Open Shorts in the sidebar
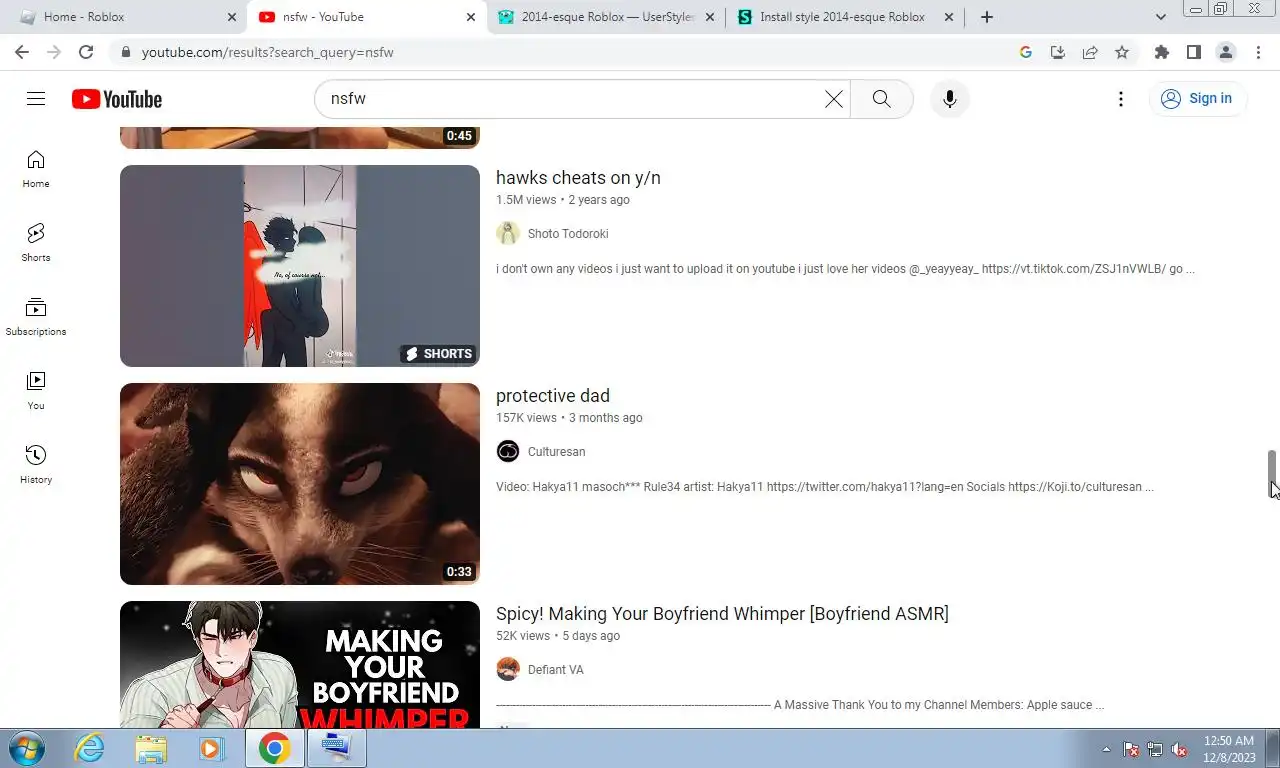 coord(36,243)
